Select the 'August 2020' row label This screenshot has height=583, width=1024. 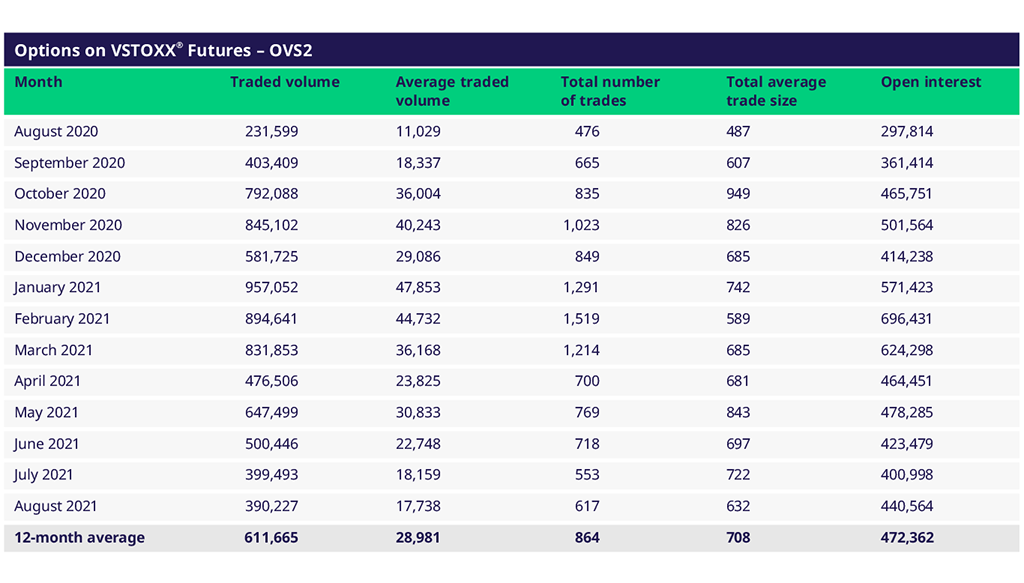coord(56,131)
